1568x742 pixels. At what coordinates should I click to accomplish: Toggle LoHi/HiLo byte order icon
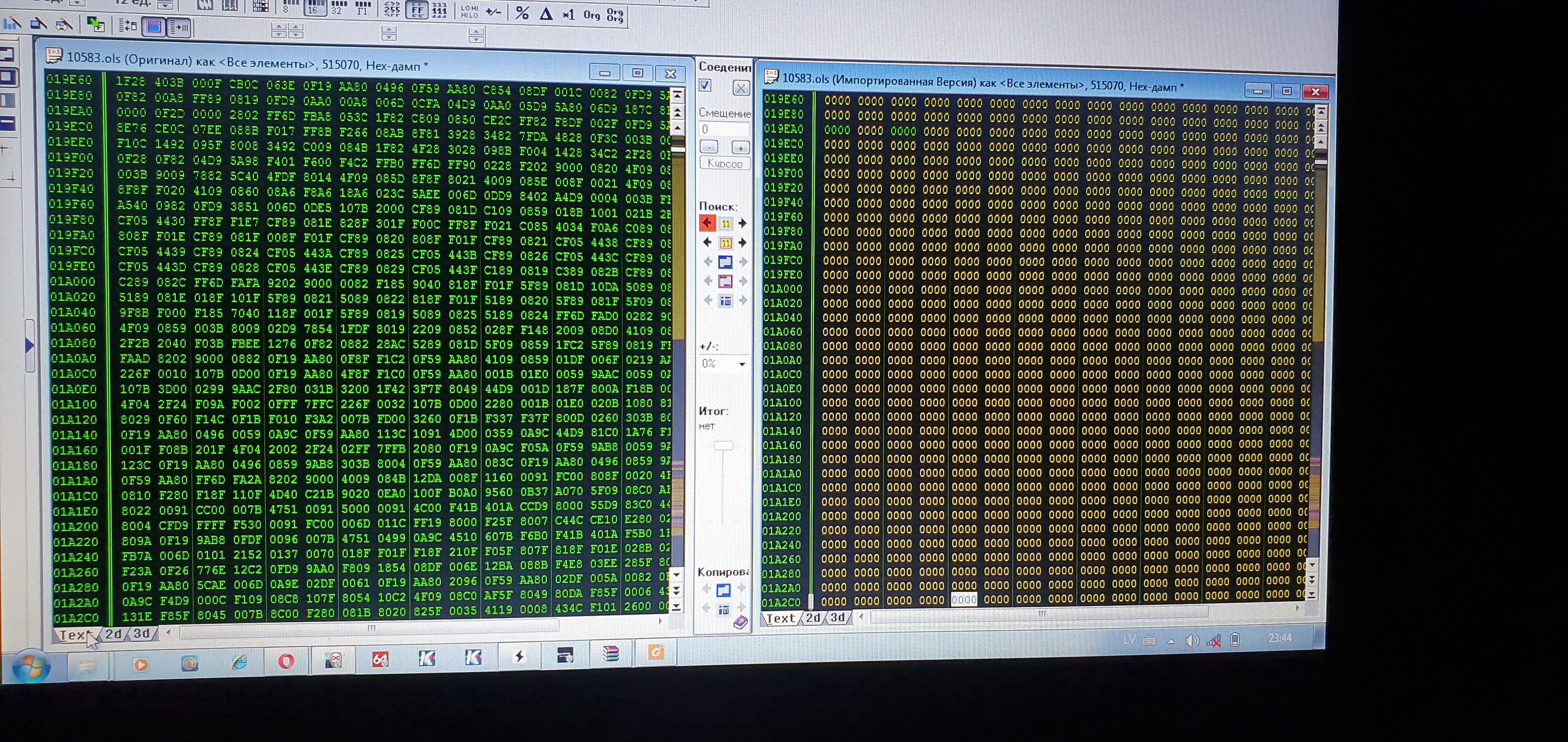pos(469,11)
